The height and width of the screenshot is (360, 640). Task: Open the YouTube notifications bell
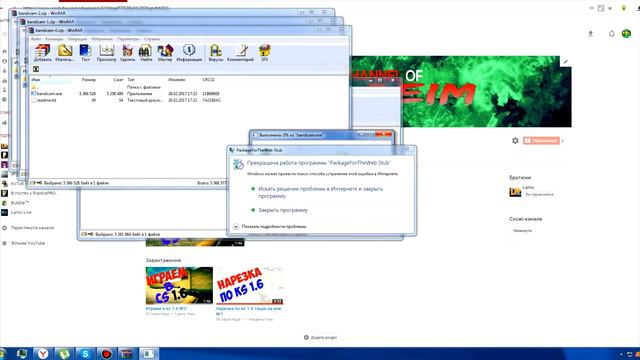[611, 34]
